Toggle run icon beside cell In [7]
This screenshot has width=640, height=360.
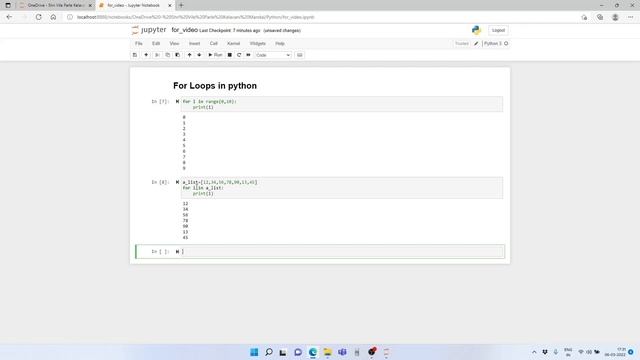click(x=177, y=101)
